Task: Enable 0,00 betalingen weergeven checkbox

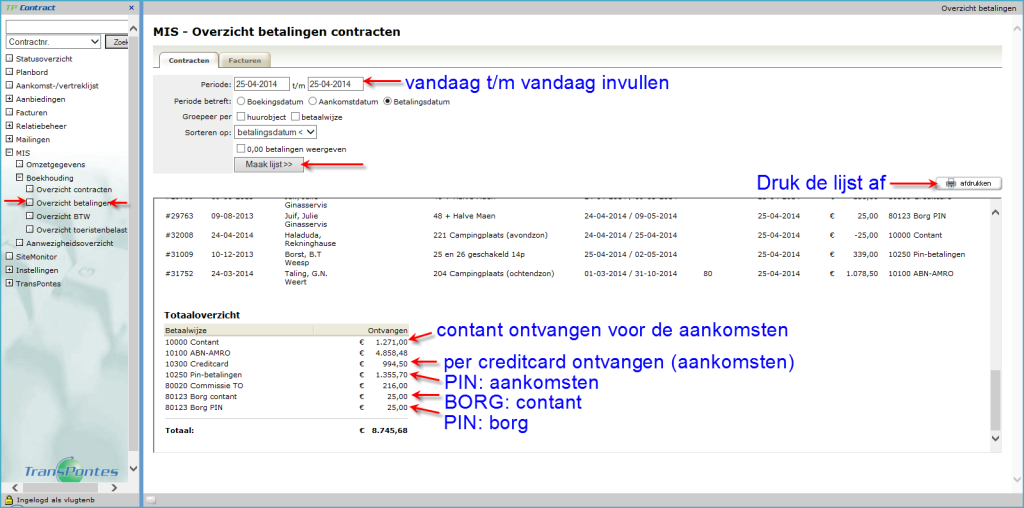Action: point(241,148)
